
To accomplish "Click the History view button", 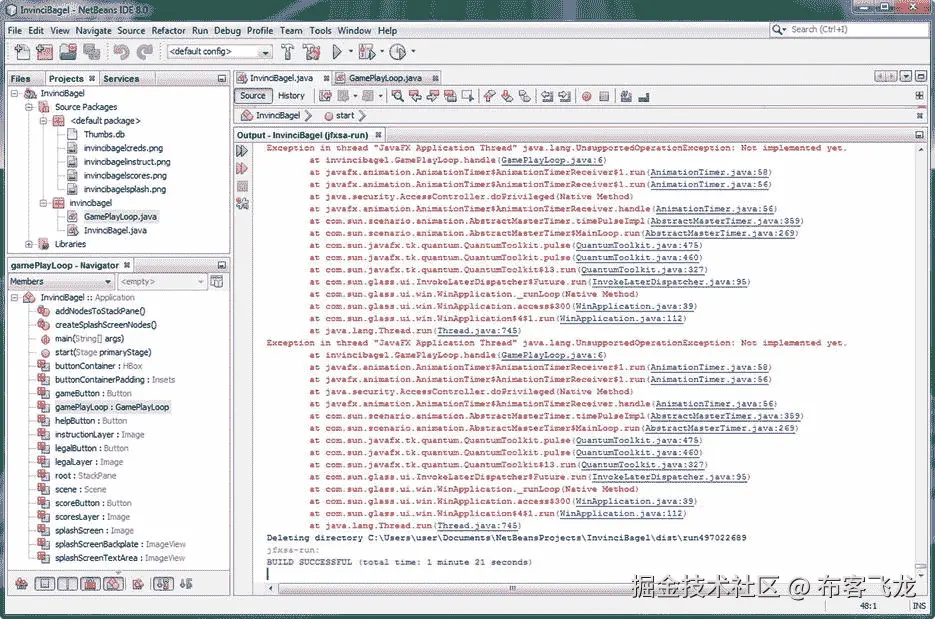I will [x=291, y=96].
